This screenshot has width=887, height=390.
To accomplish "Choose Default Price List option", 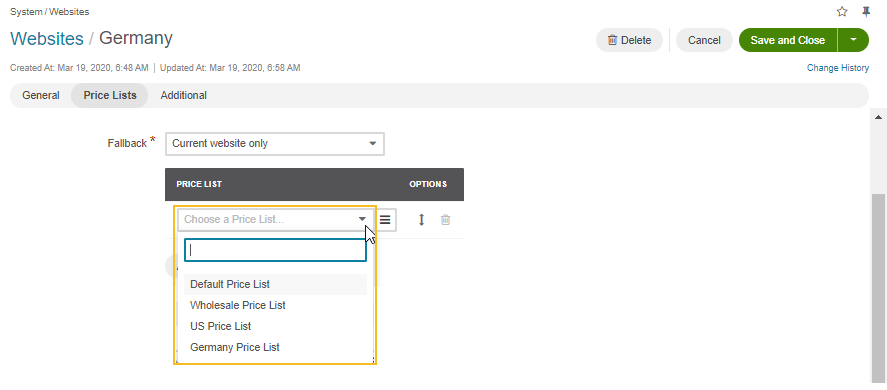I will (275, 284).
